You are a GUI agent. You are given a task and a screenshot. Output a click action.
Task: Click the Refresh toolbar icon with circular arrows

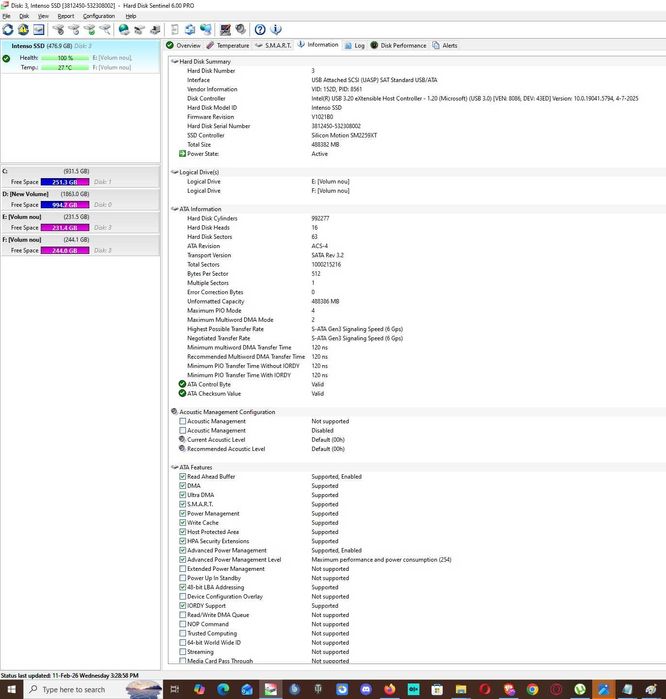pos(8,30)
